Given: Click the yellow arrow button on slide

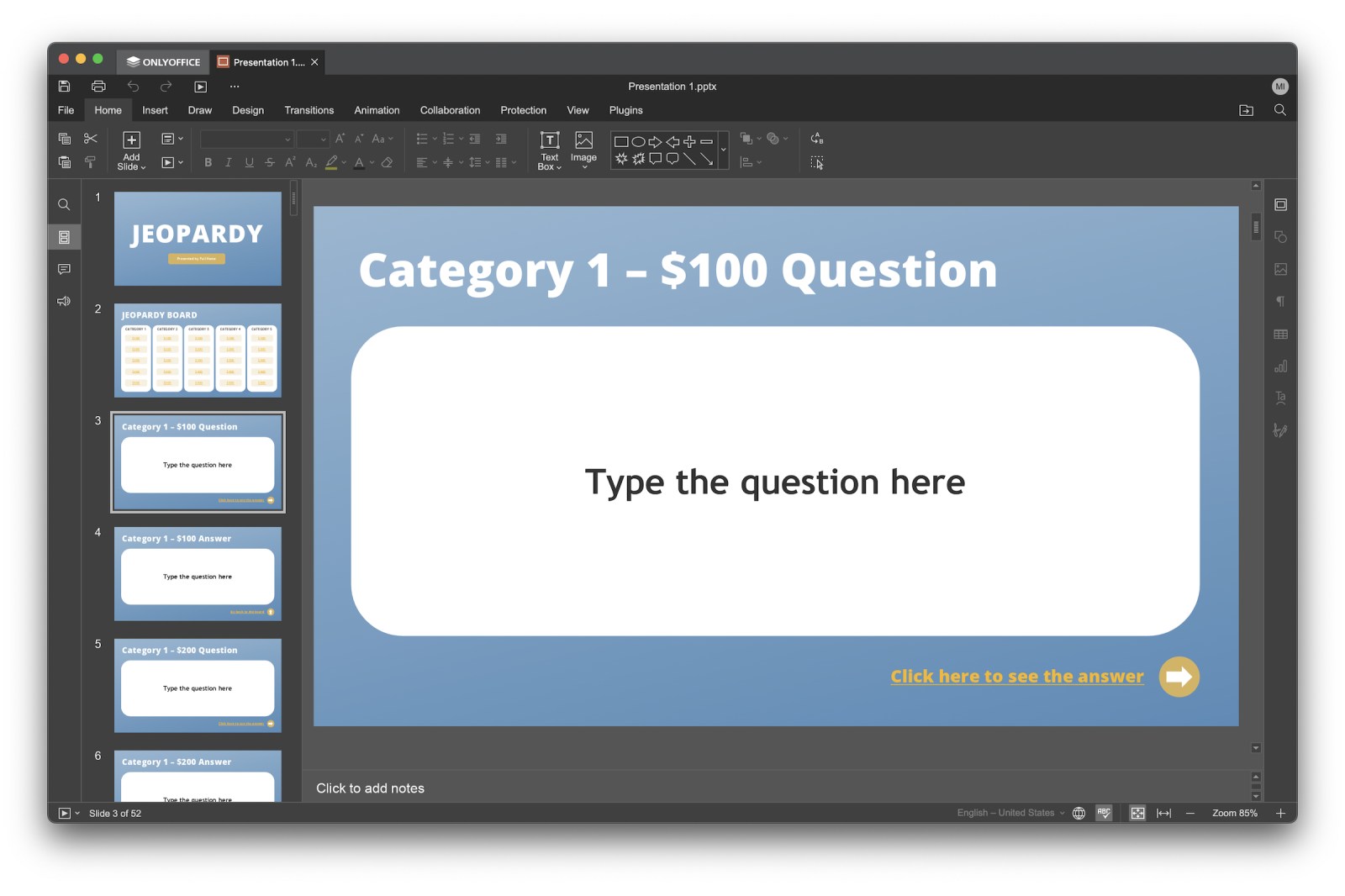Looking at the screenshot, I should 1179,677.
